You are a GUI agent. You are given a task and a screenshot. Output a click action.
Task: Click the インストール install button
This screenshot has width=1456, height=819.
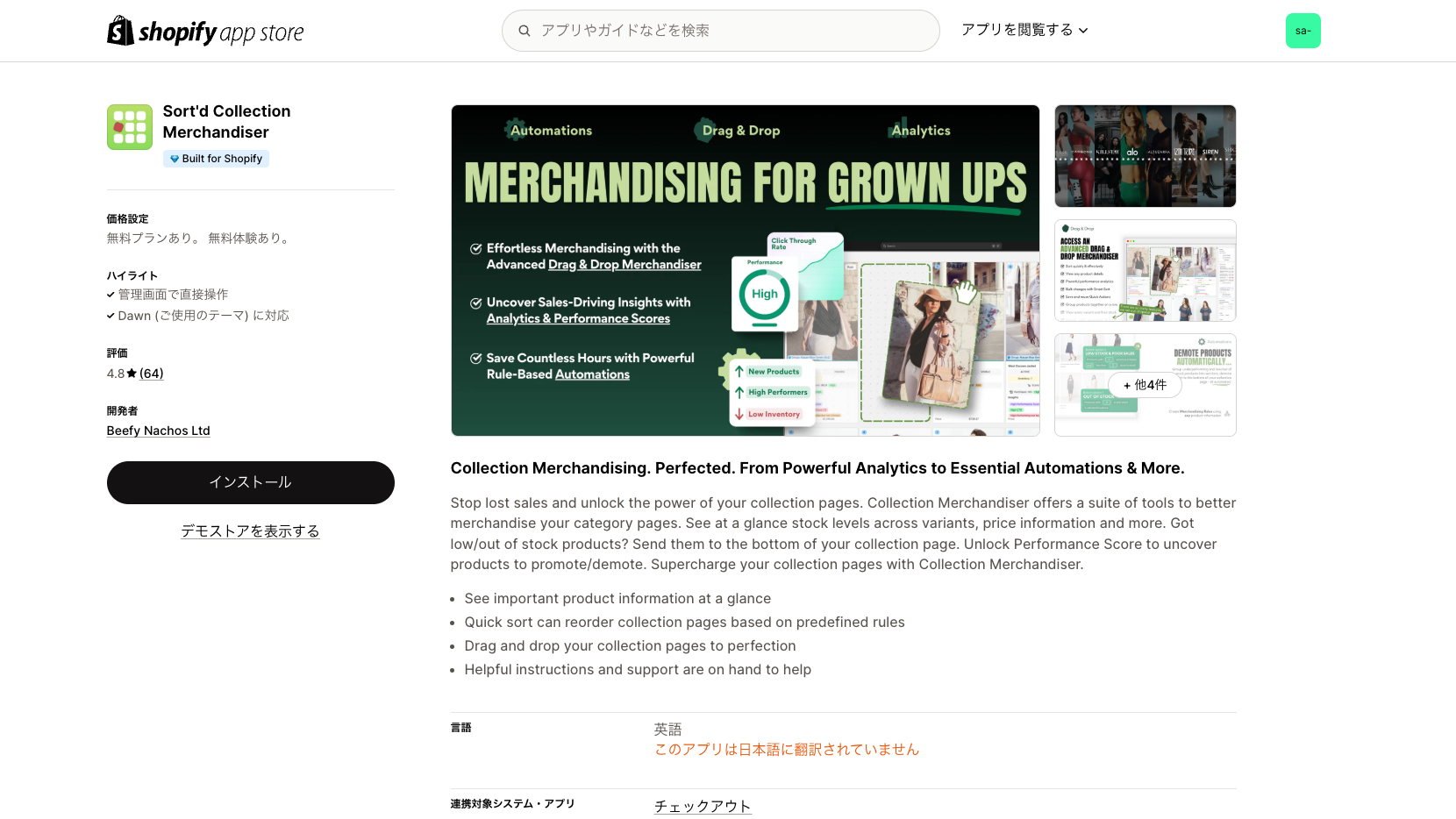(x=251, y=482)
